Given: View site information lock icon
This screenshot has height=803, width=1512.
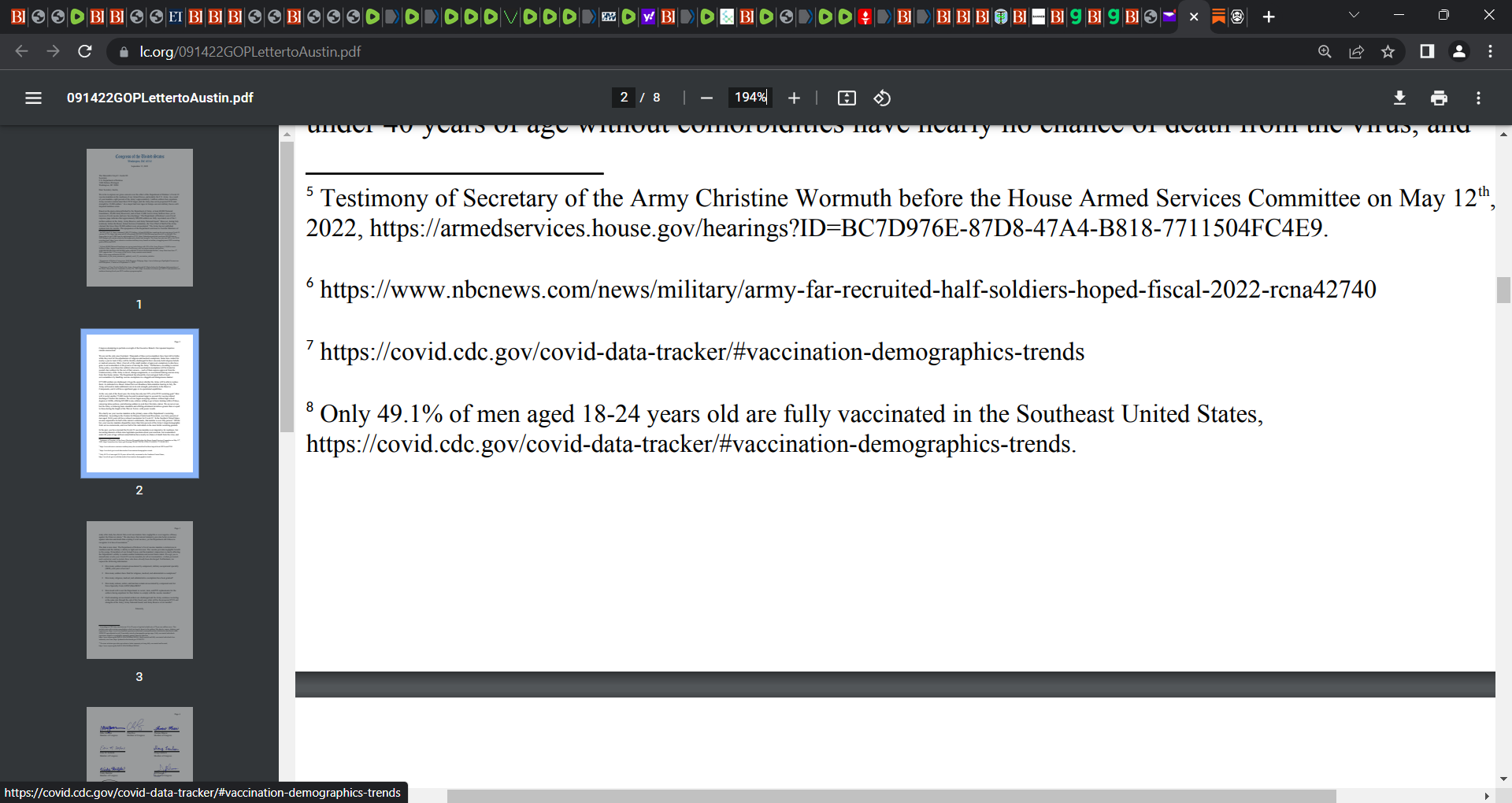Looking at the screenshot, I should point(123,52).
